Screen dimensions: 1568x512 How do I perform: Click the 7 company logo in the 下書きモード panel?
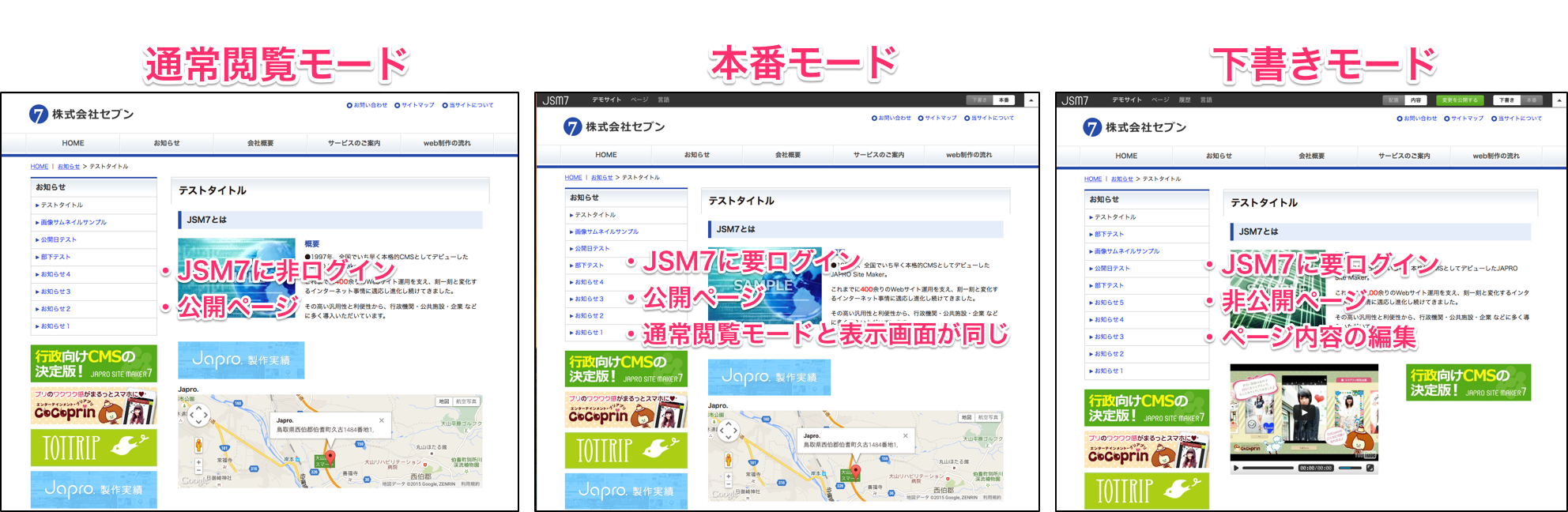click(x=1092, y=127)
